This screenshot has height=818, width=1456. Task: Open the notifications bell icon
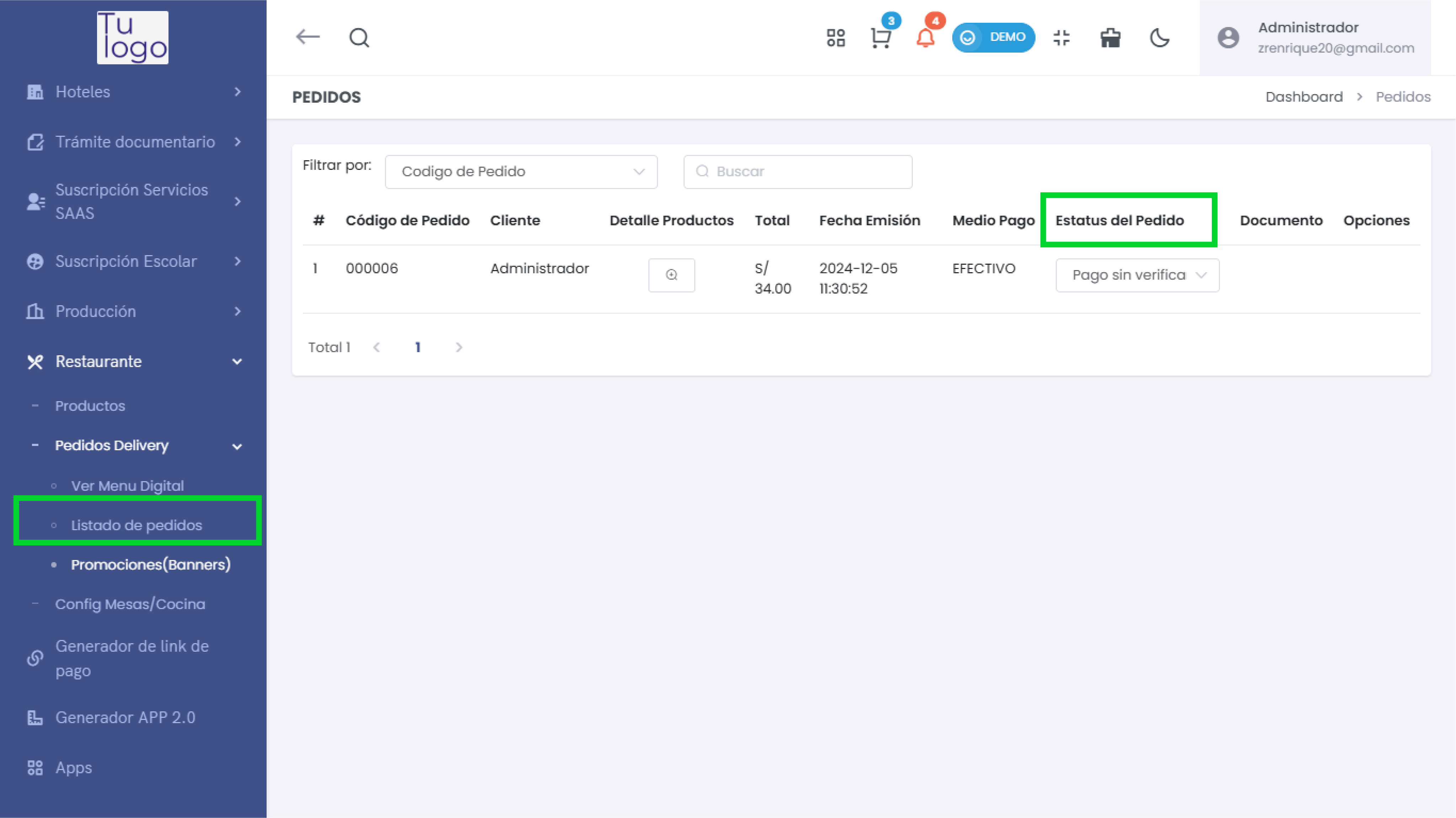point(925,38)
